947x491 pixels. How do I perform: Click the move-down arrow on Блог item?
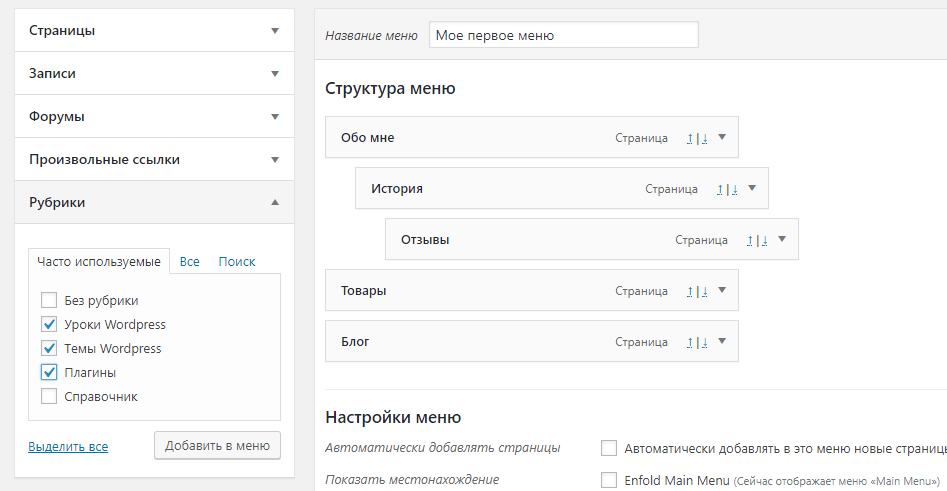click(704, 342)
